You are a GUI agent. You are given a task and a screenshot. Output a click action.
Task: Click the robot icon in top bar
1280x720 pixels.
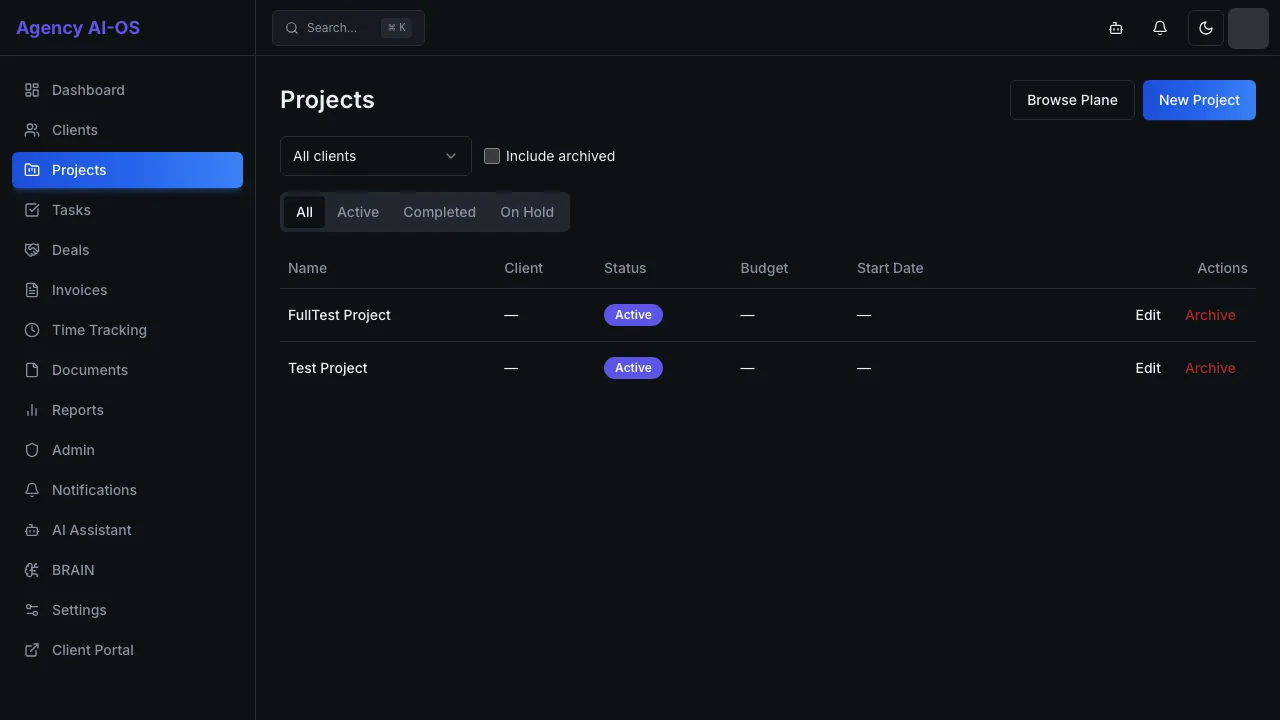tap(1116, 28)
